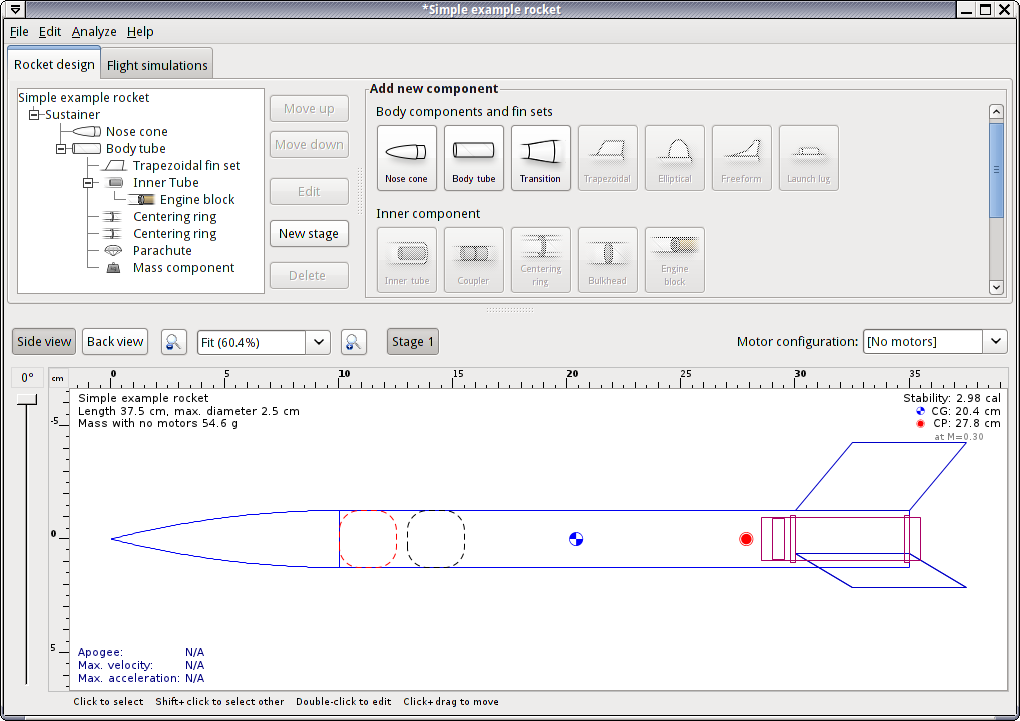This screenshot has width=1020, height=721.
Task: Click the blue CG marker on rocket
Action: point(576,539)
